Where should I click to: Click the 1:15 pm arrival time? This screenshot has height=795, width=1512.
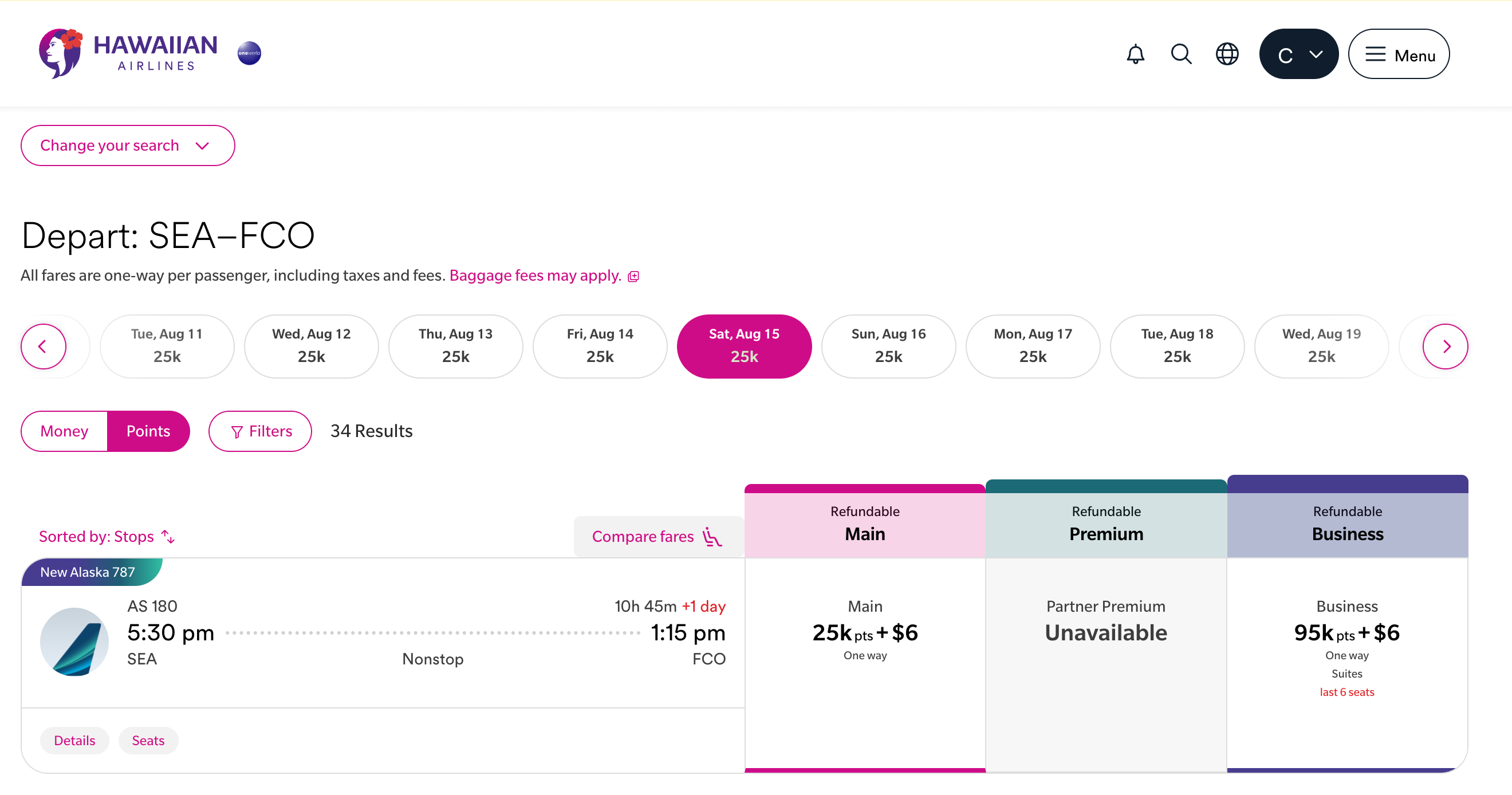pos(688,633)
